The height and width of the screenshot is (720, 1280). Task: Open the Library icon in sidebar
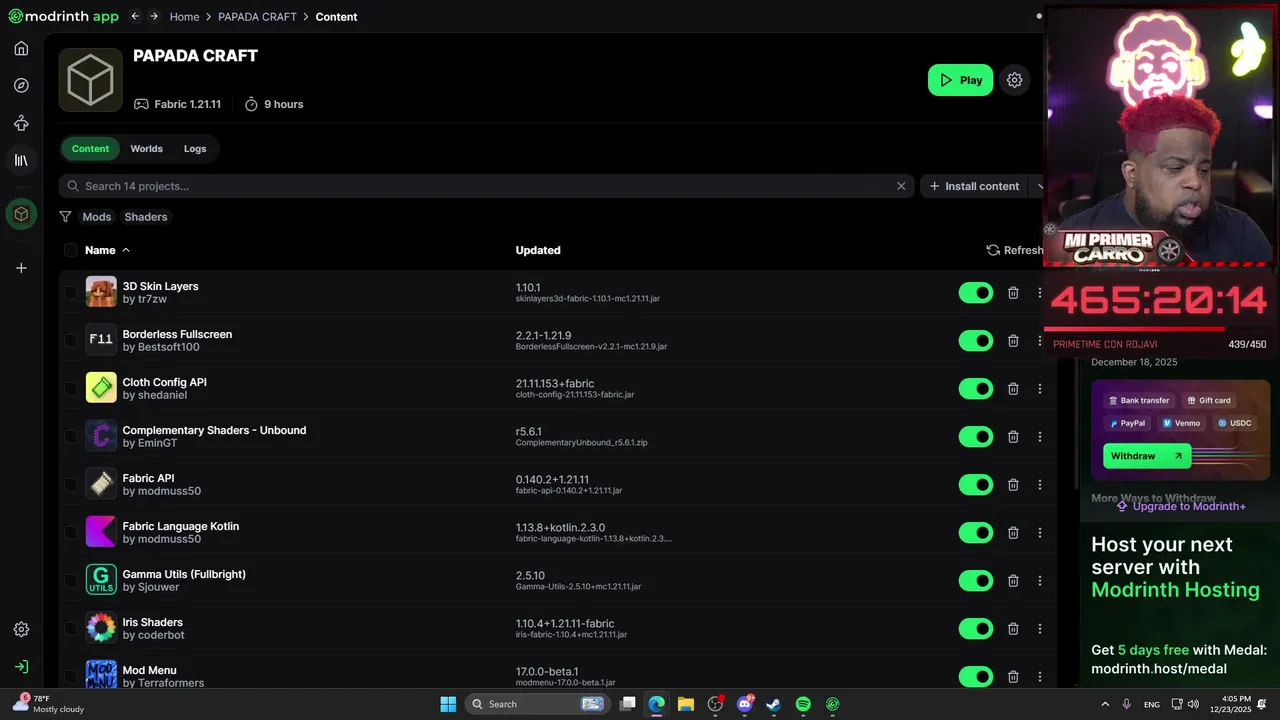coord(21,160)
